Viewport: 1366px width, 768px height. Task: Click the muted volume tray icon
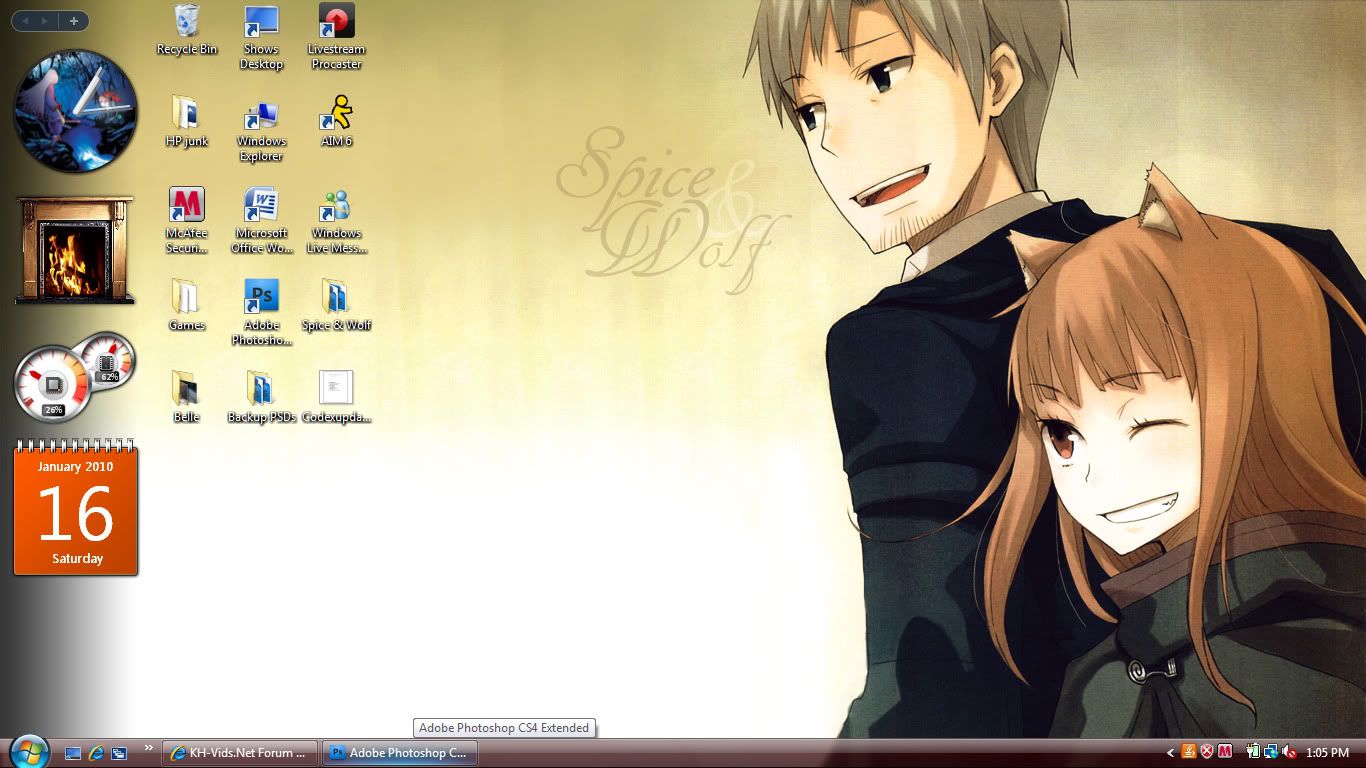coord(1289,752)
